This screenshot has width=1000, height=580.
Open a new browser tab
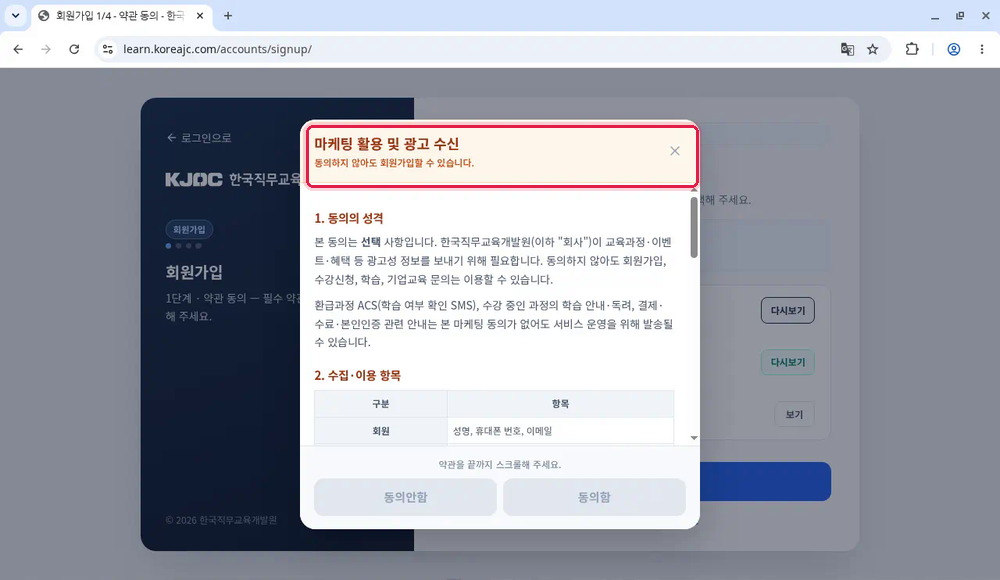(228, 16)
